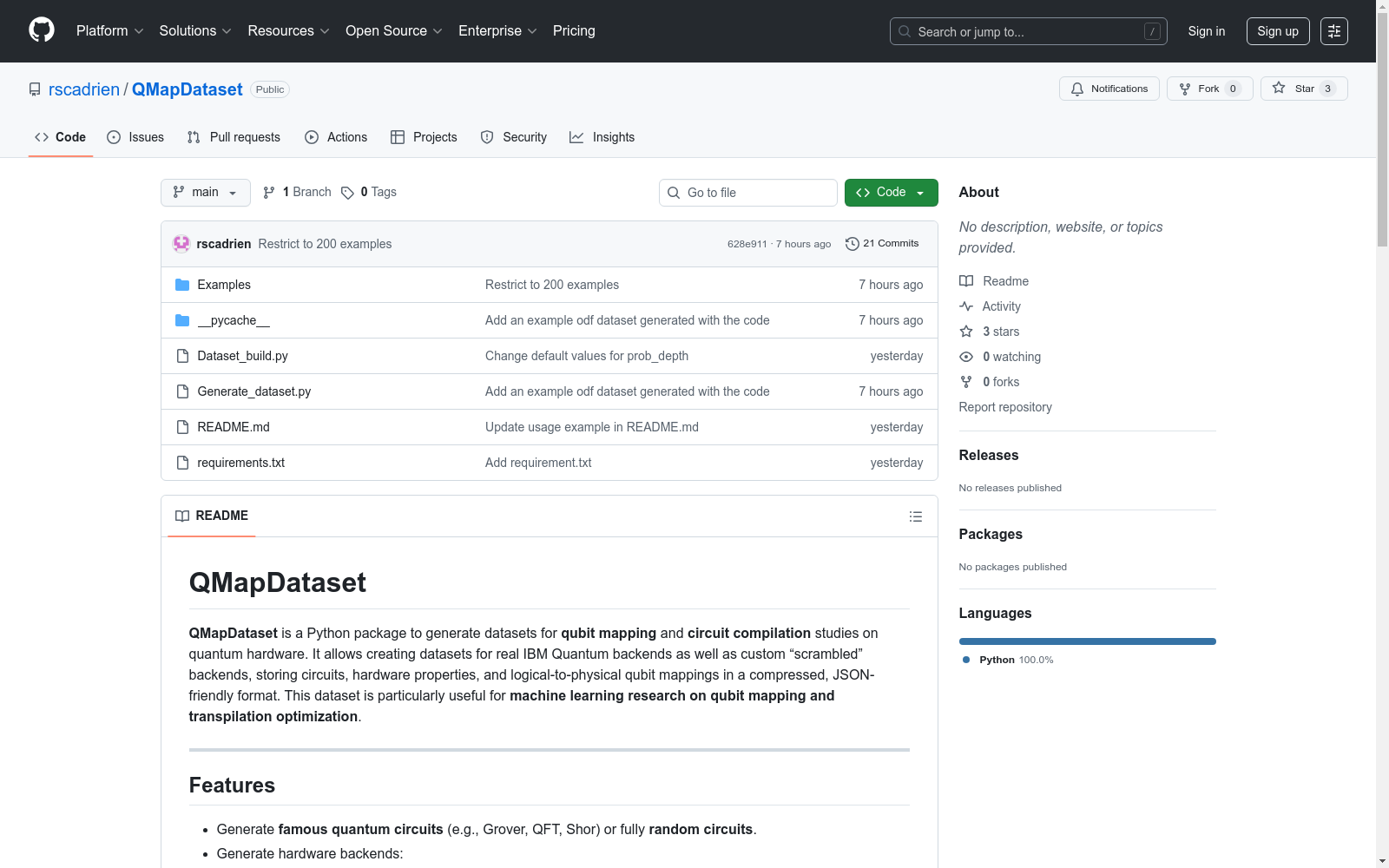Click the notifications bell icon
The height and width of the screenshot is (868, 1389).
(x=1077, y=89)
